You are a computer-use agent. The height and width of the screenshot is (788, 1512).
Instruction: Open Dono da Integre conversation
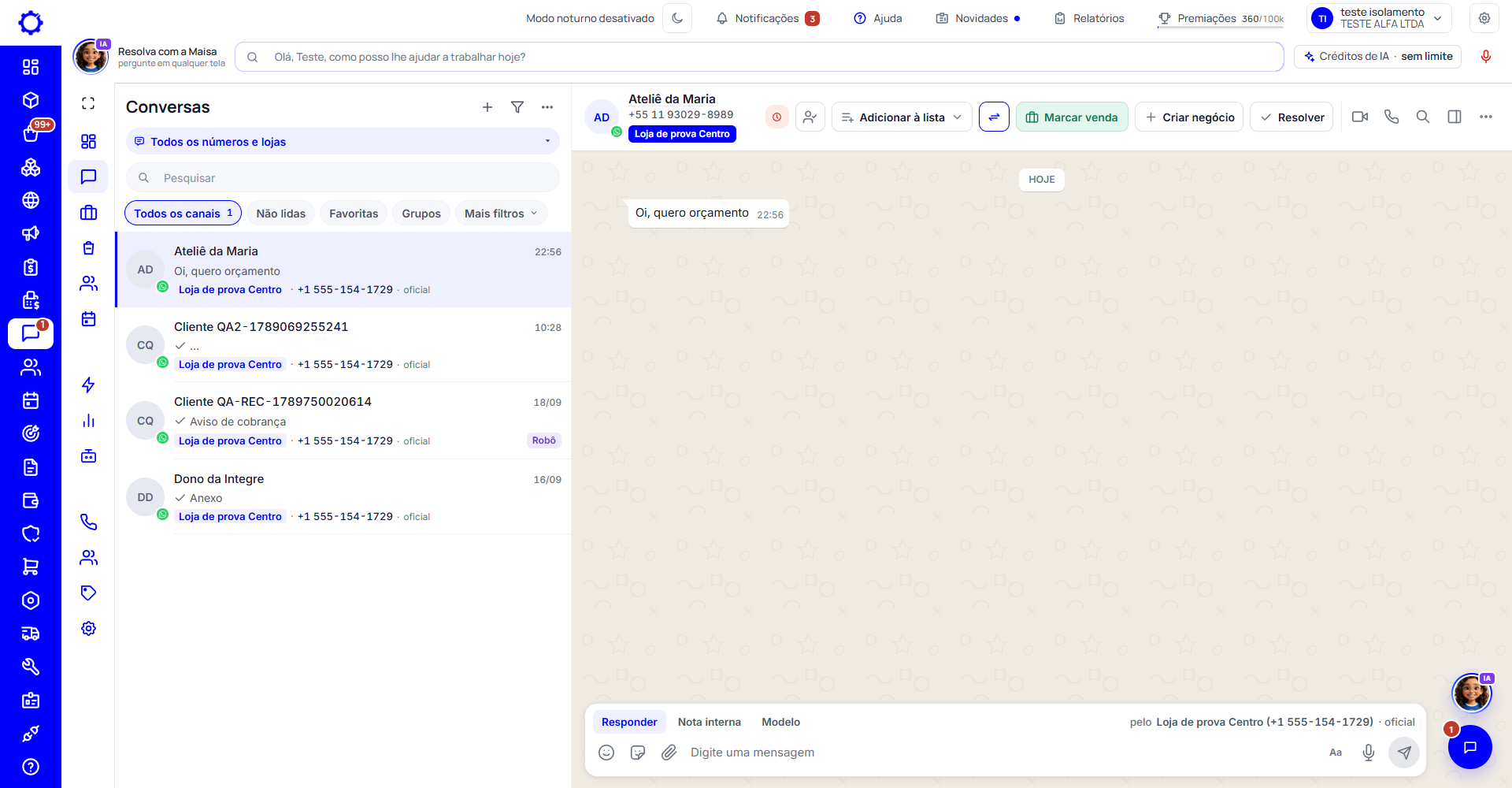pyautogui.click(x=343, y=497)
